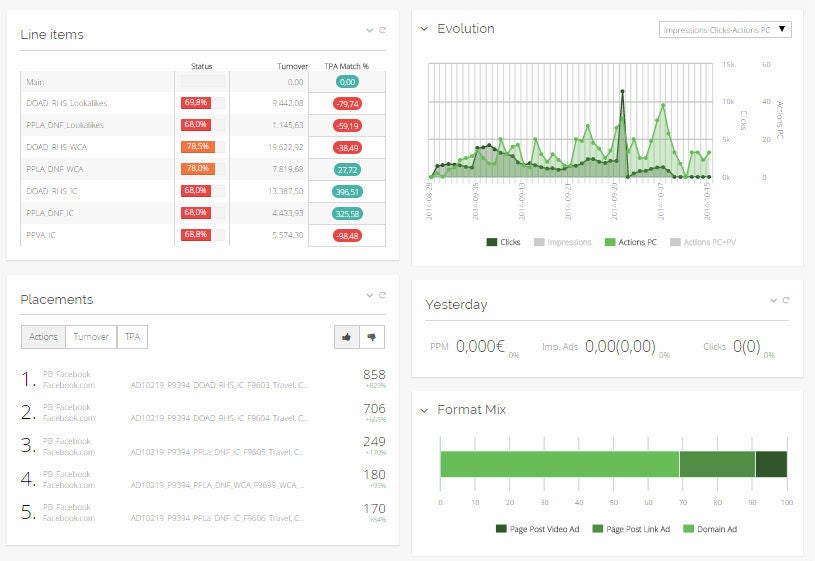This screenshot has width=815, height=561.
Task: Switch to TPA tab in Placements
Action: tap(131, 337)
